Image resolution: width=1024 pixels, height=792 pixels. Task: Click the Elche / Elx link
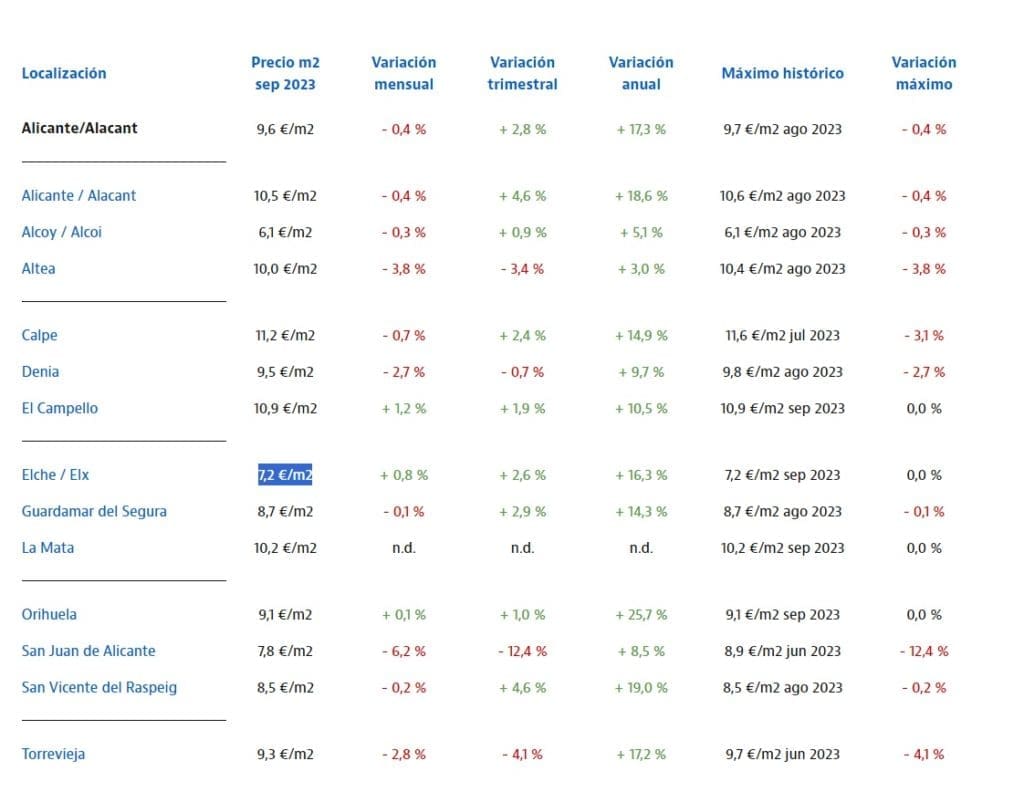[x=56, y=475]
